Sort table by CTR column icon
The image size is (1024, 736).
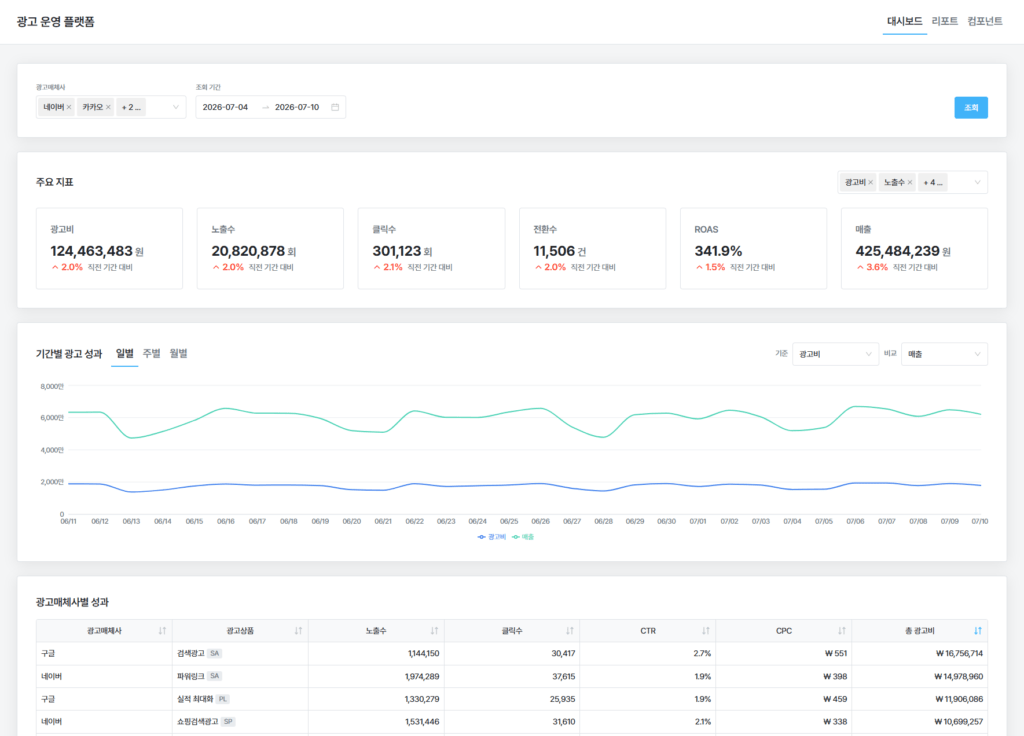[705, 631]
